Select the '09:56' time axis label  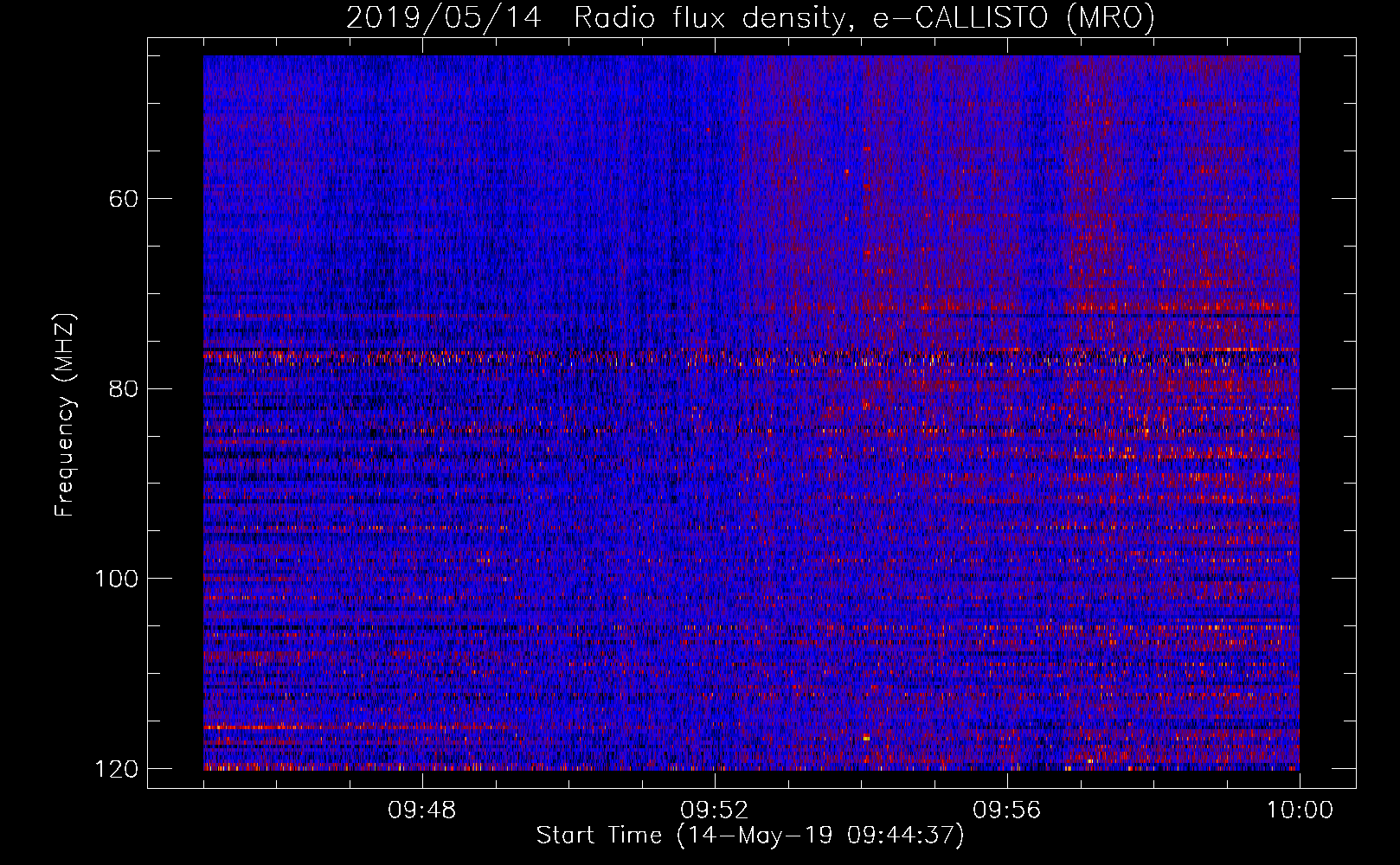click(1006, 811)
